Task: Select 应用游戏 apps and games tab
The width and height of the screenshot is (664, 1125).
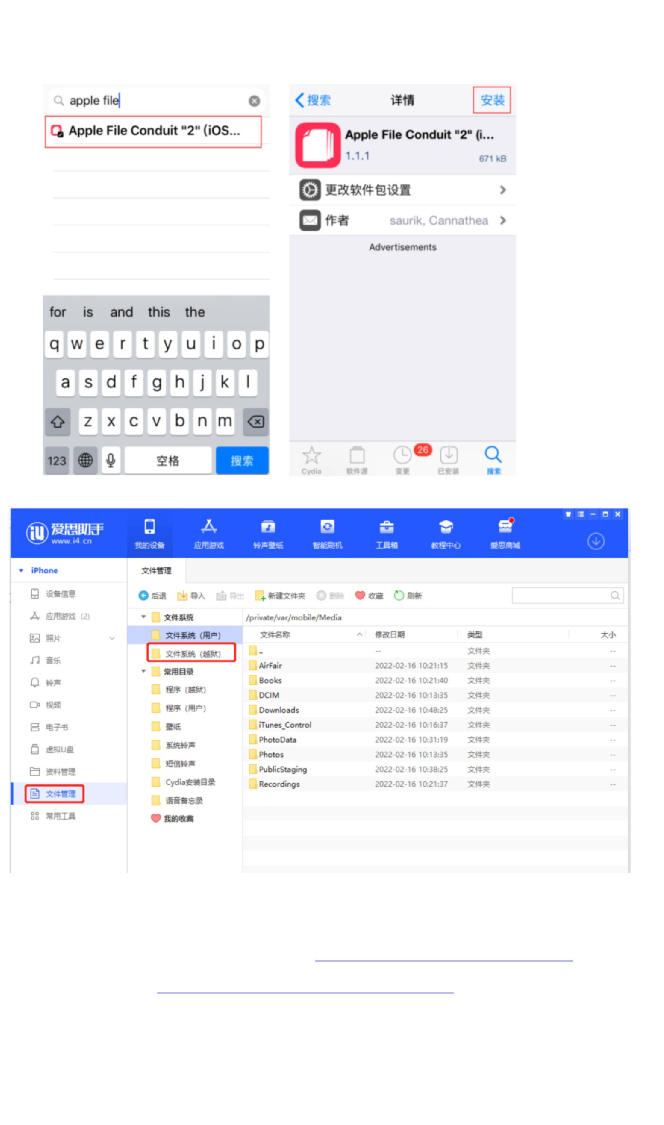Action: coord(209,534)
